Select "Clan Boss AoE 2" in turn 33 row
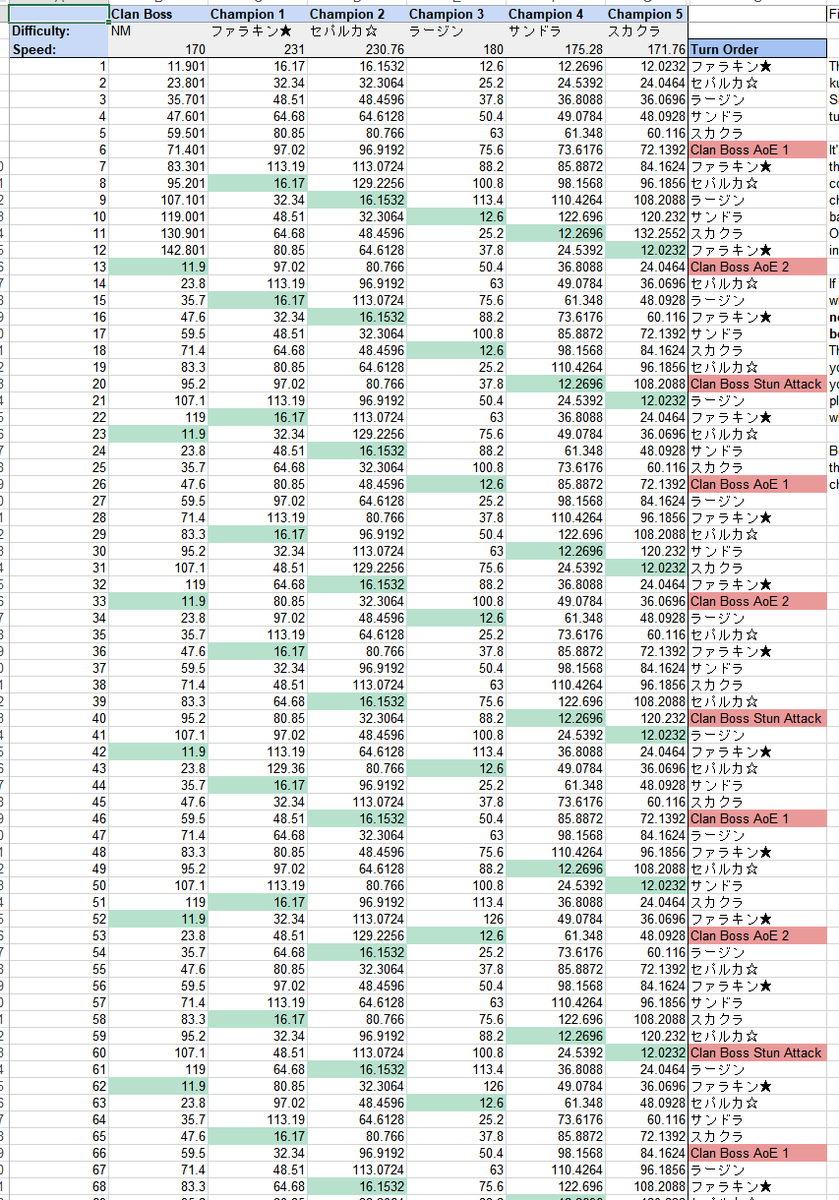 click(x=757, y=601)
